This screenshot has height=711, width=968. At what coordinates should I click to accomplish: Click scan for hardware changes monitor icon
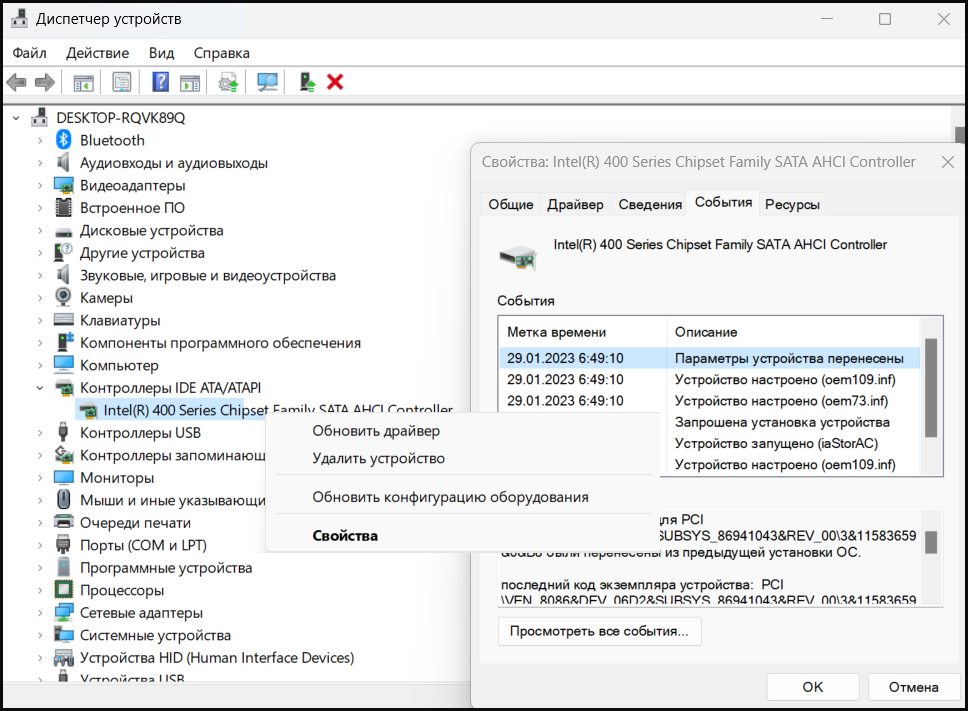(267, 82)
